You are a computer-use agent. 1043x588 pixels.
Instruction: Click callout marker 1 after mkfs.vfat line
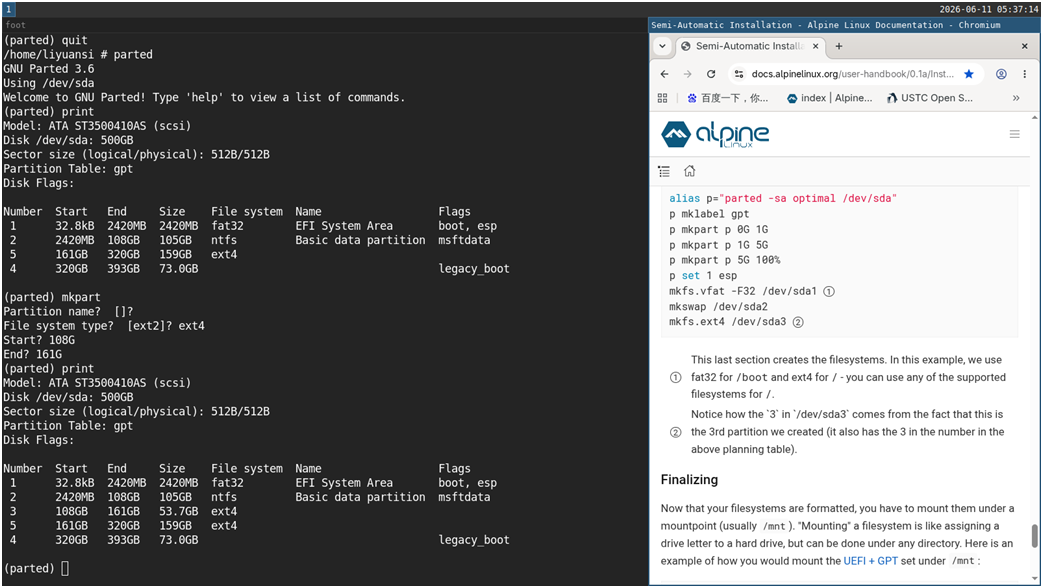point(829,291)
